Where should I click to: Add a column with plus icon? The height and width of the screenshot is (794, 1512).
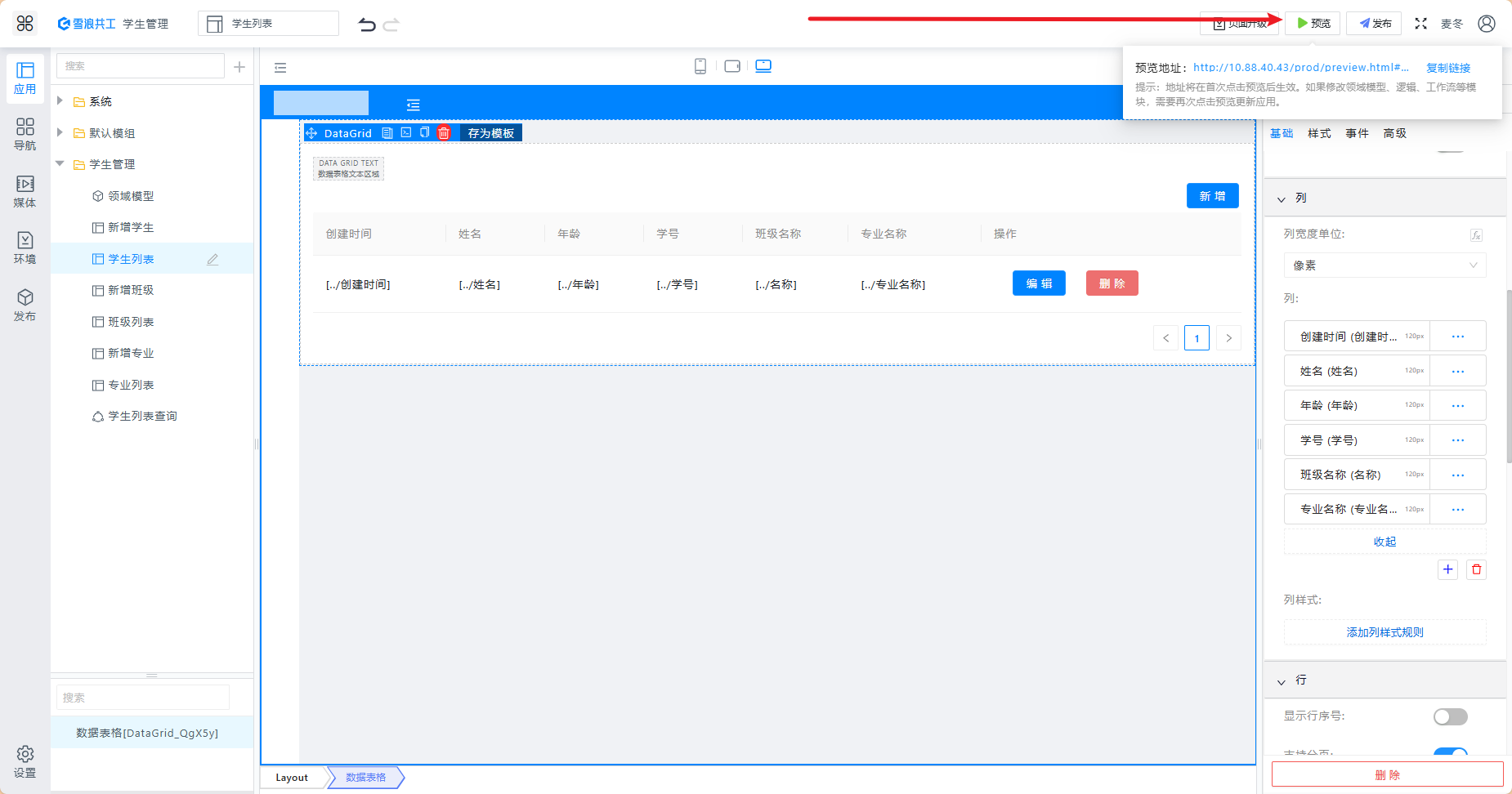(x=1448, y=569)
